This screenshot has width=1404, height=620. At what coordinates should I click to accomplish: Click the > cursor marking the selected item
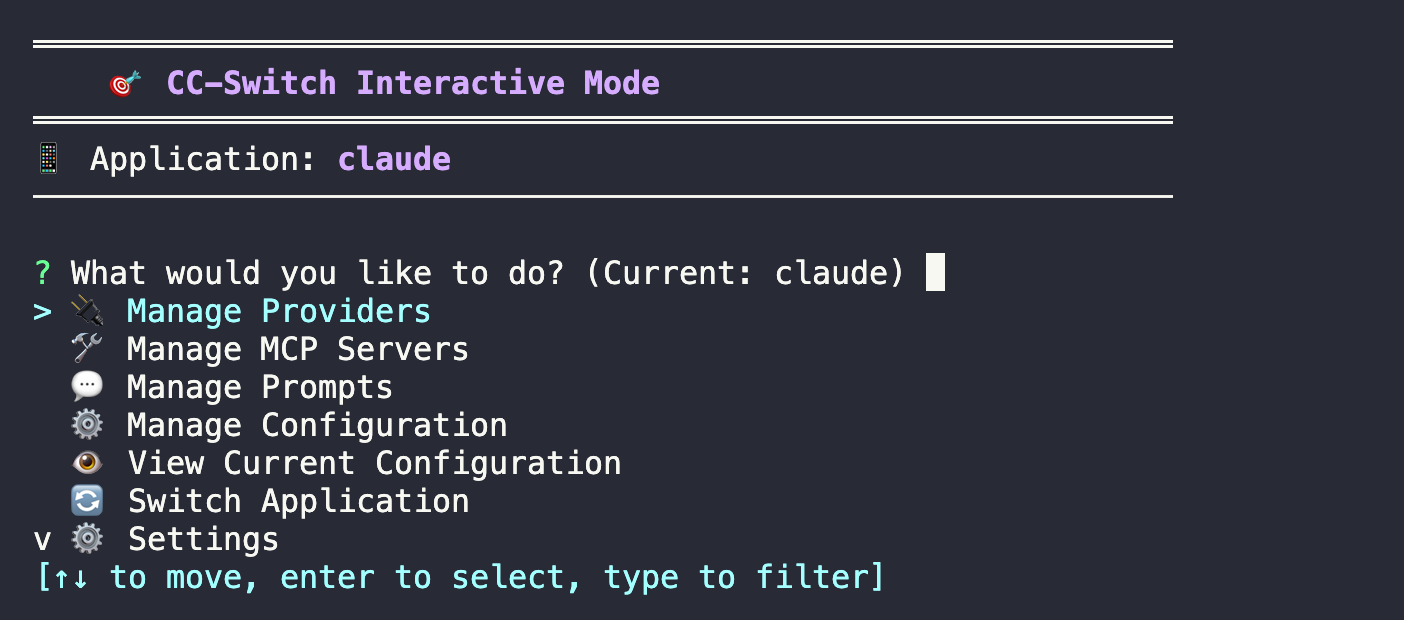(40, 311)
